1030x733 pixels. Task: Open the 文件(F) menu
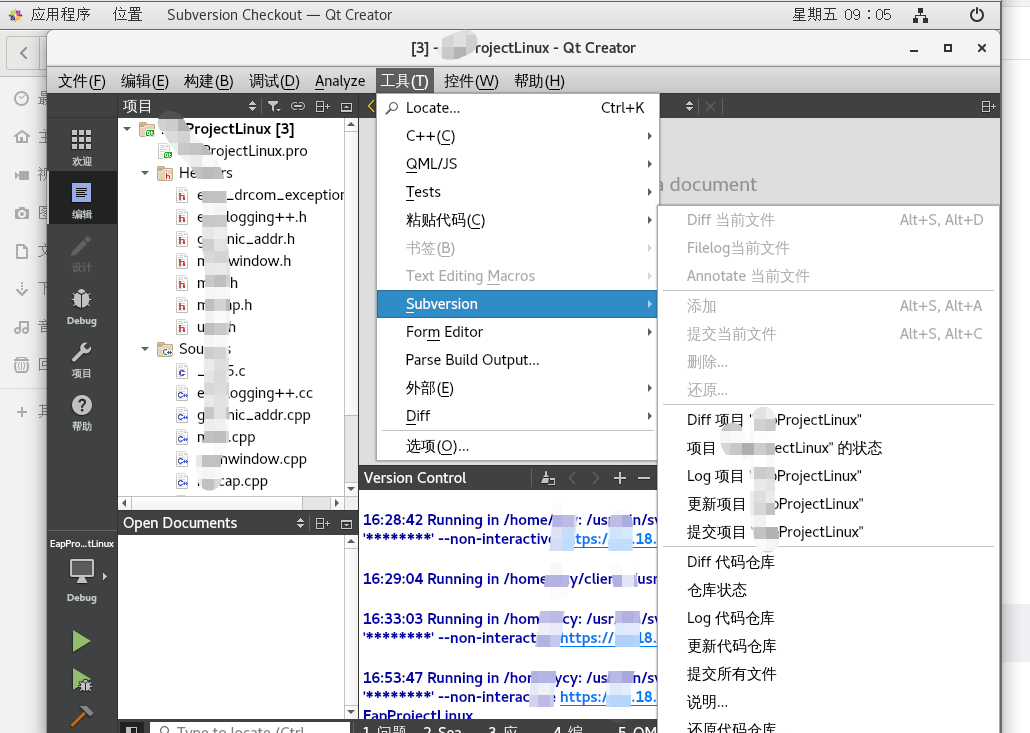pyautogui.click(x=81, y=81)
